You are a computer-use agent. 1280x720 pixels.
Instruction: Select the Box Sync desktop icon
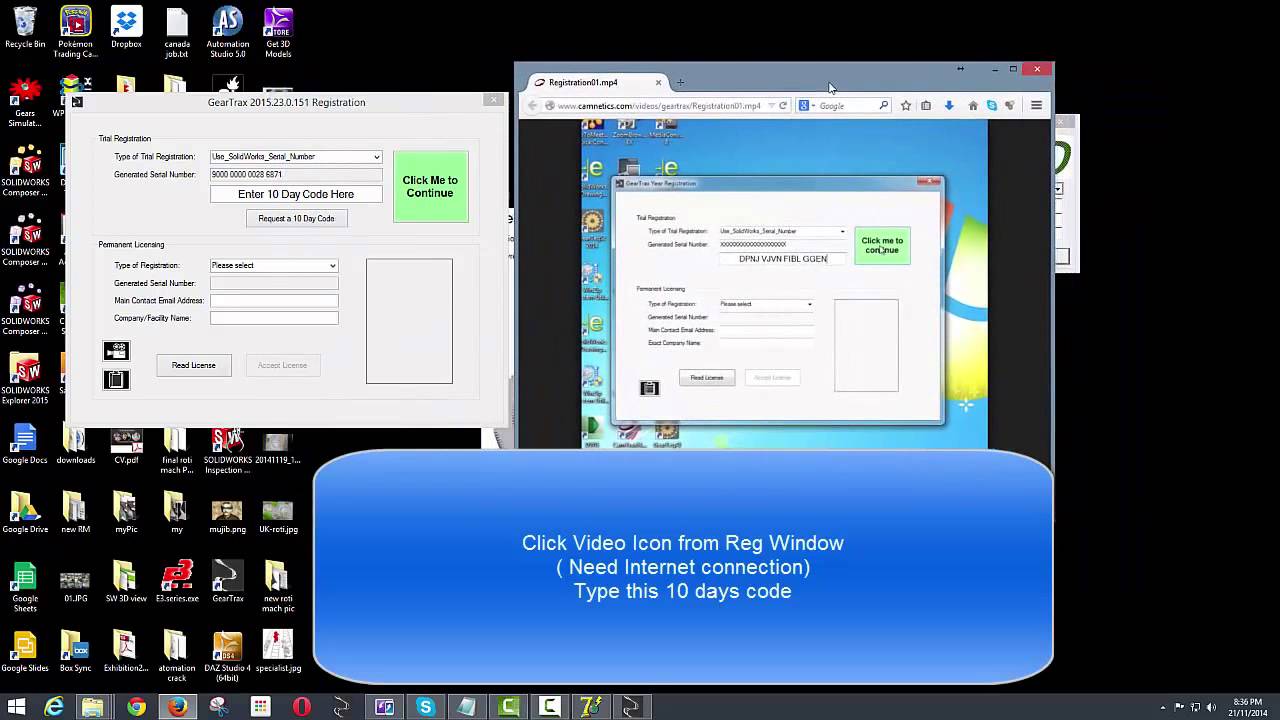[75, 650]
